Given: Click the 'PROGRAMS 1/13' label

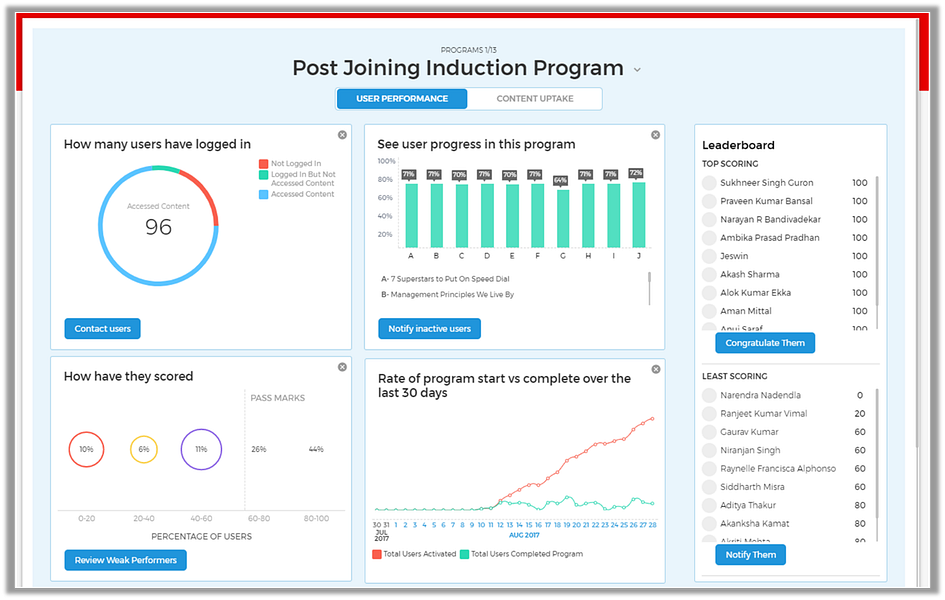Looking at the screenshot, I should point(468,50).
